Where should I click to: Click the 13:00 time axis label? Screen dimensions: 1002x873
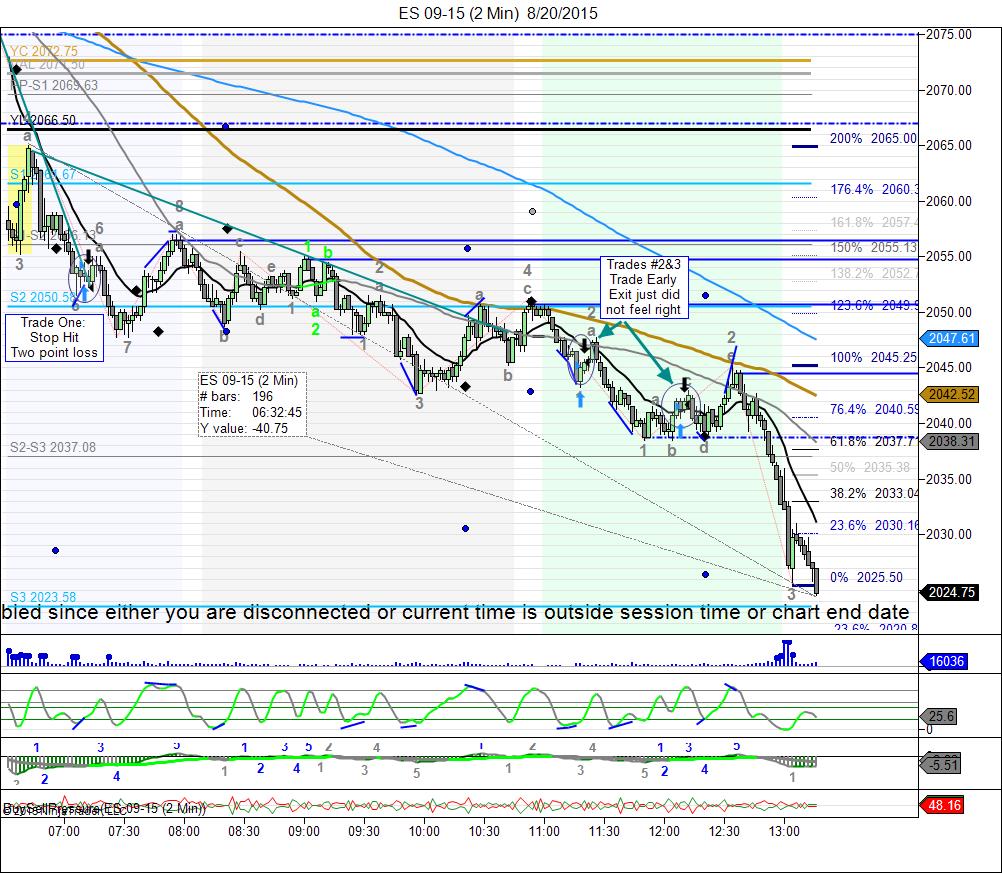(784, 831)
